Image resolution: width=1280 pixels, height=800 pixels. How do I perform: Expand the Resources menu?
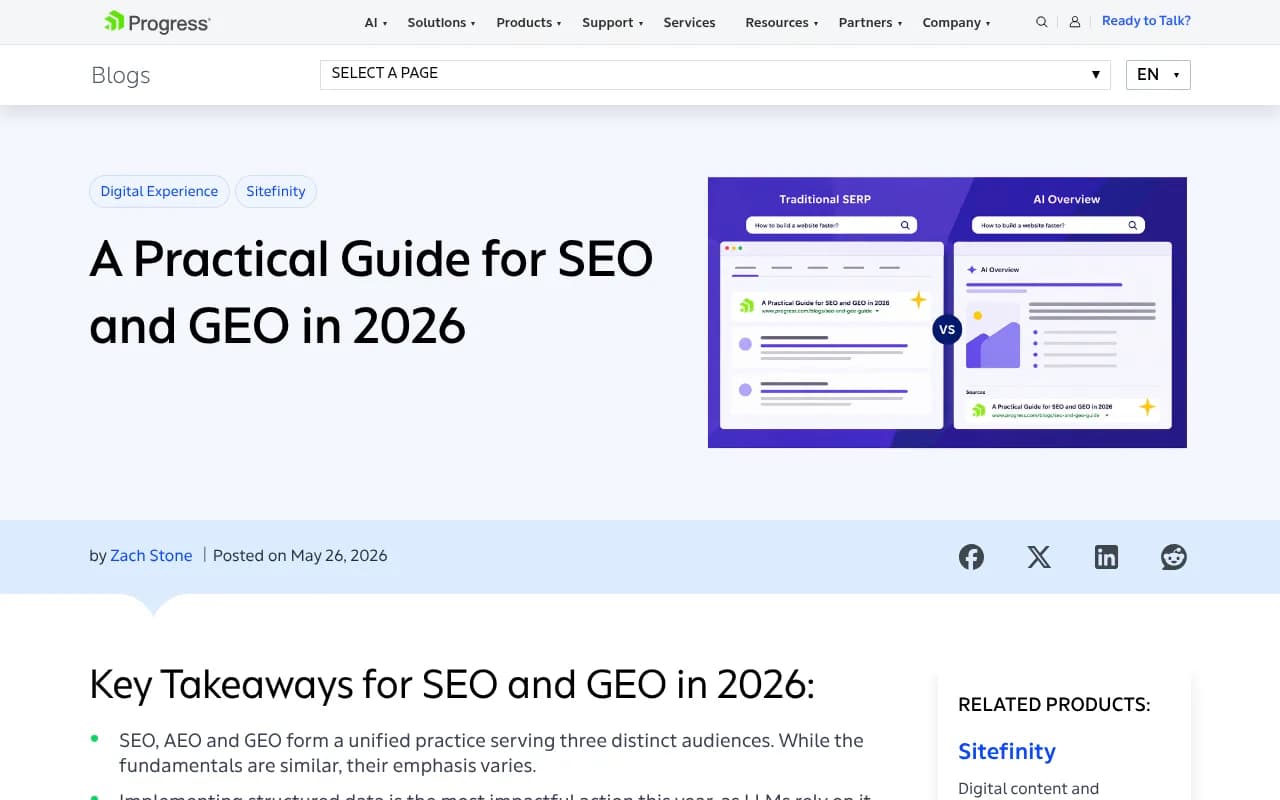(782, 22)
